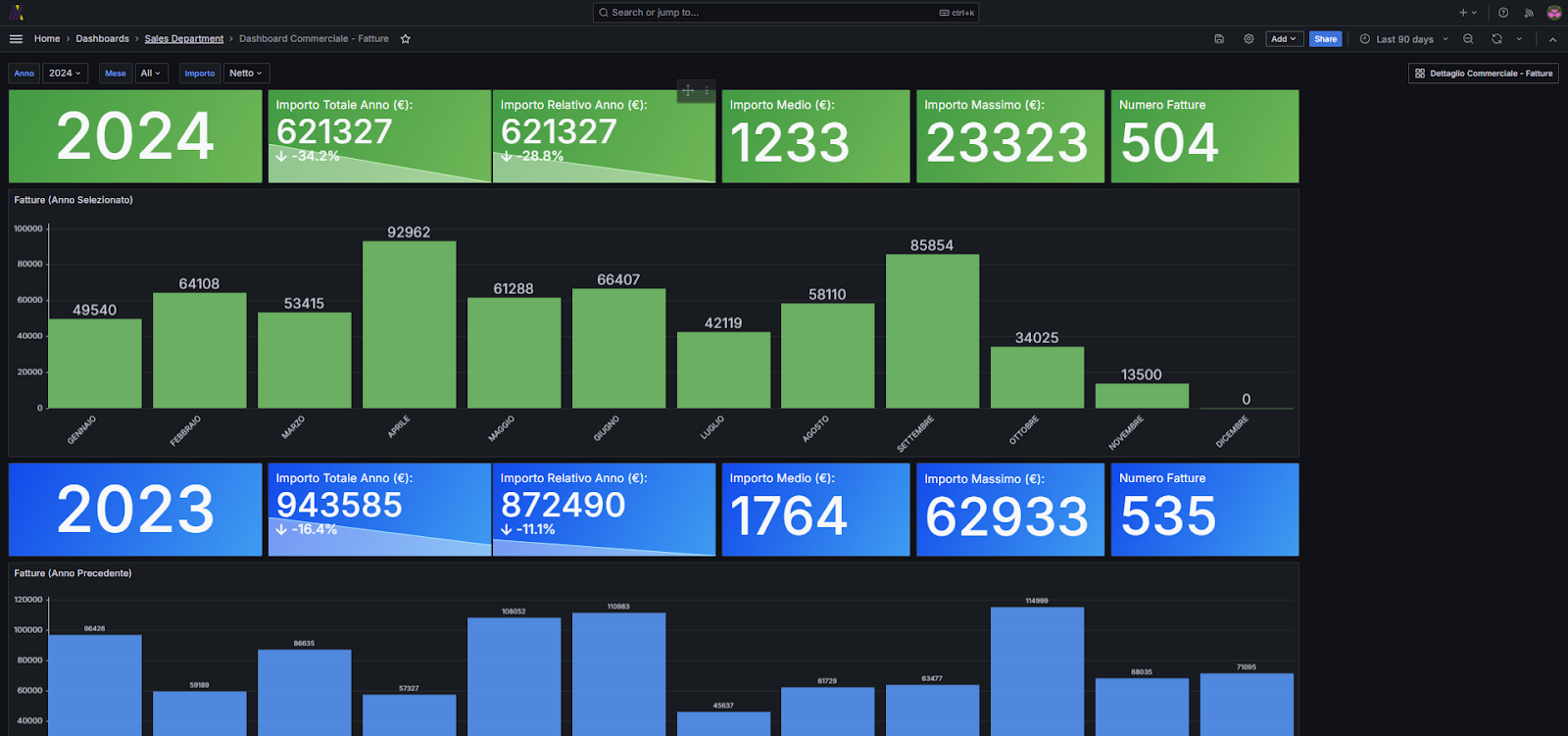Click the green Importo Totale Anno 621327 panel
This screenshot has height=736, width=1568.
pyautogui.click(x=379, y=136)
